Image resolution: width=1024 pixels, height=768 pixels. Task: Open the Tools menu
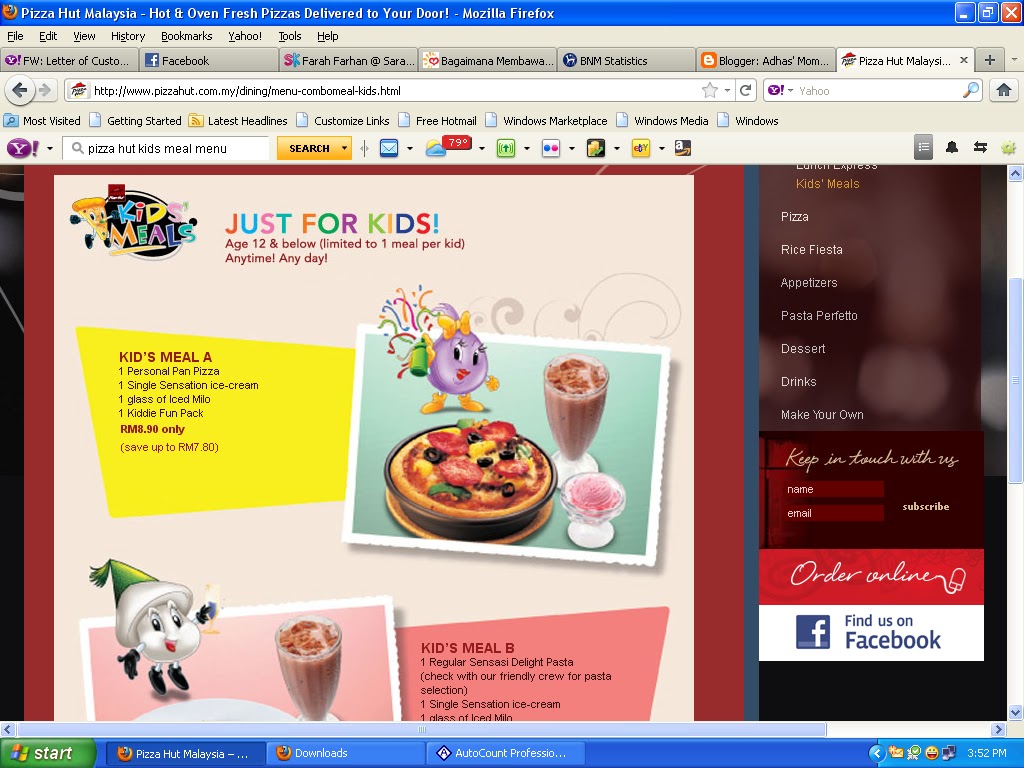point(289,36)
